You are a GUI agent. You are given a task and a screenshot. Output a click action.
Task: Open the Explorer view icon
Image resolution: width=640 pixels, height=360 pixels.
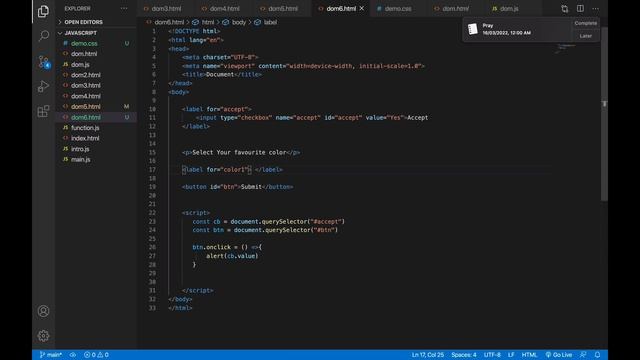click(43, 11)
